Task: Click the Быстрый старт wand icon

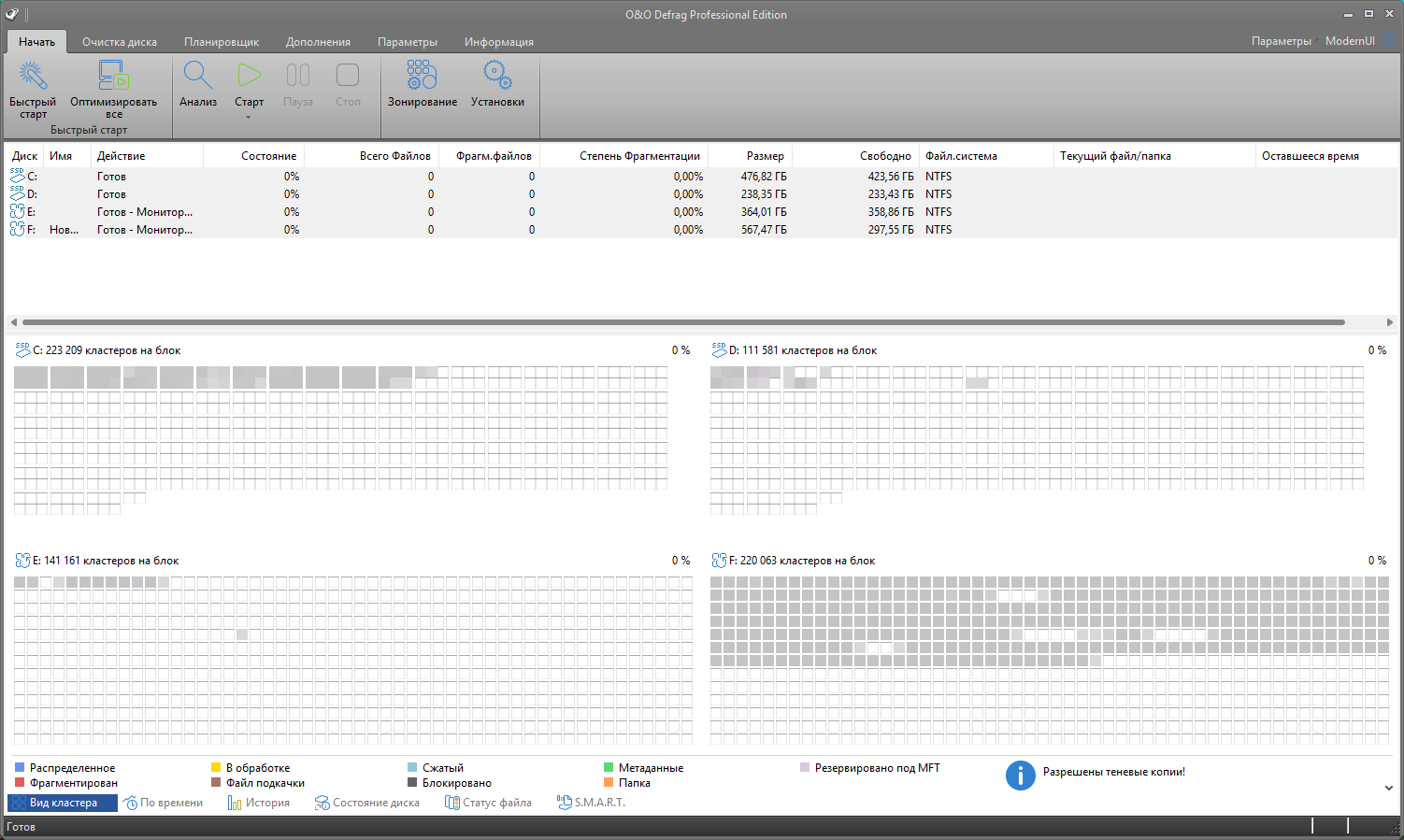Action: point(33,77)
